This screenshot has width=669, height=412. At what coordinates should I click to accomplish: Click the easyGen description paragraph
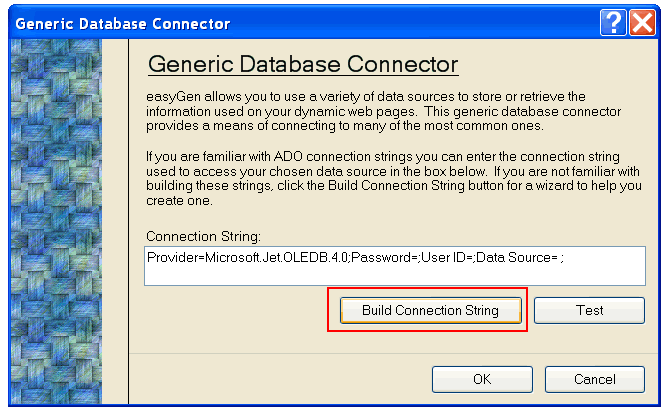pyautogui.click(x=383, y=111)
